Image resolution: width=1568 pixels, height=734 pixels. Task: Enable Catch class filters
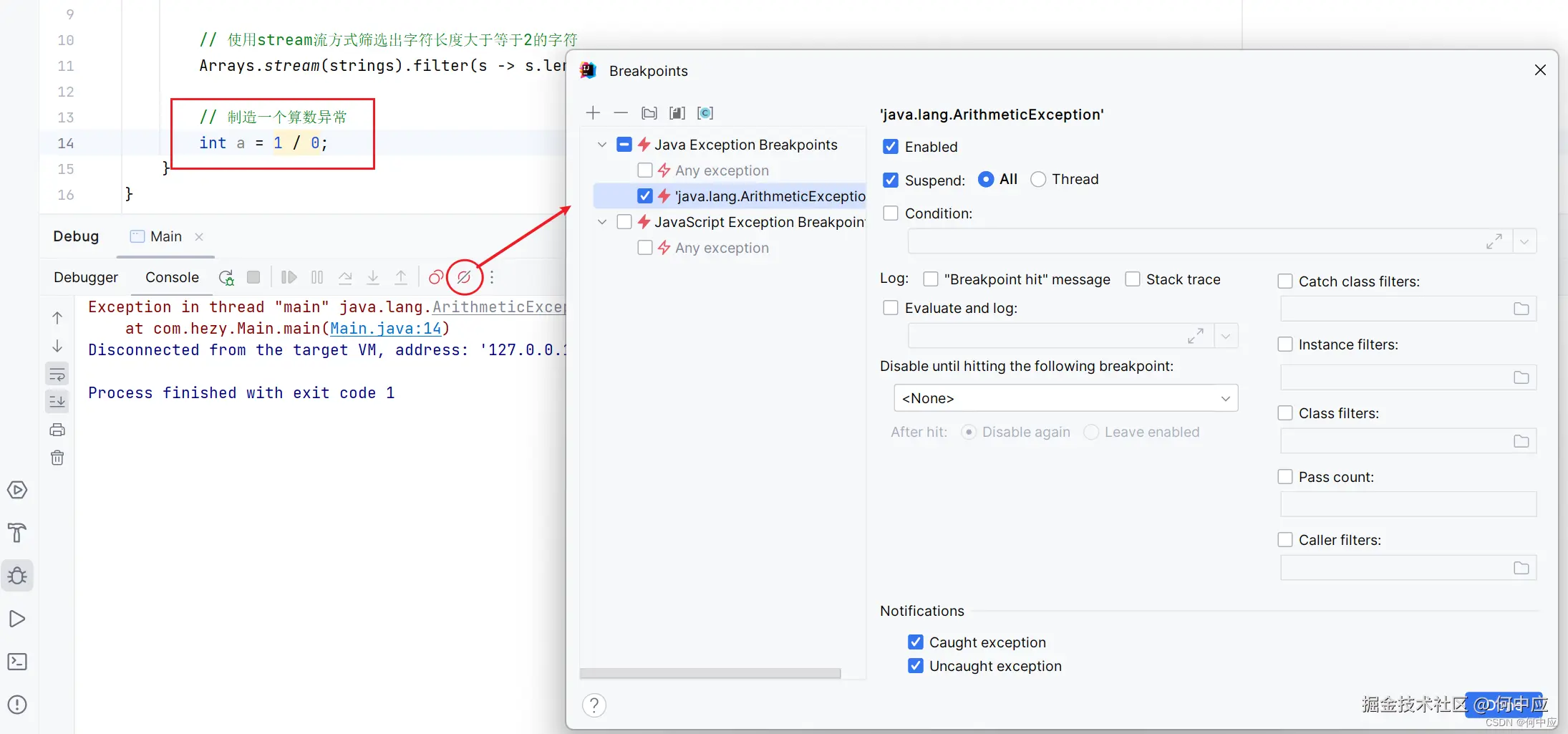tap(1285, 281)
